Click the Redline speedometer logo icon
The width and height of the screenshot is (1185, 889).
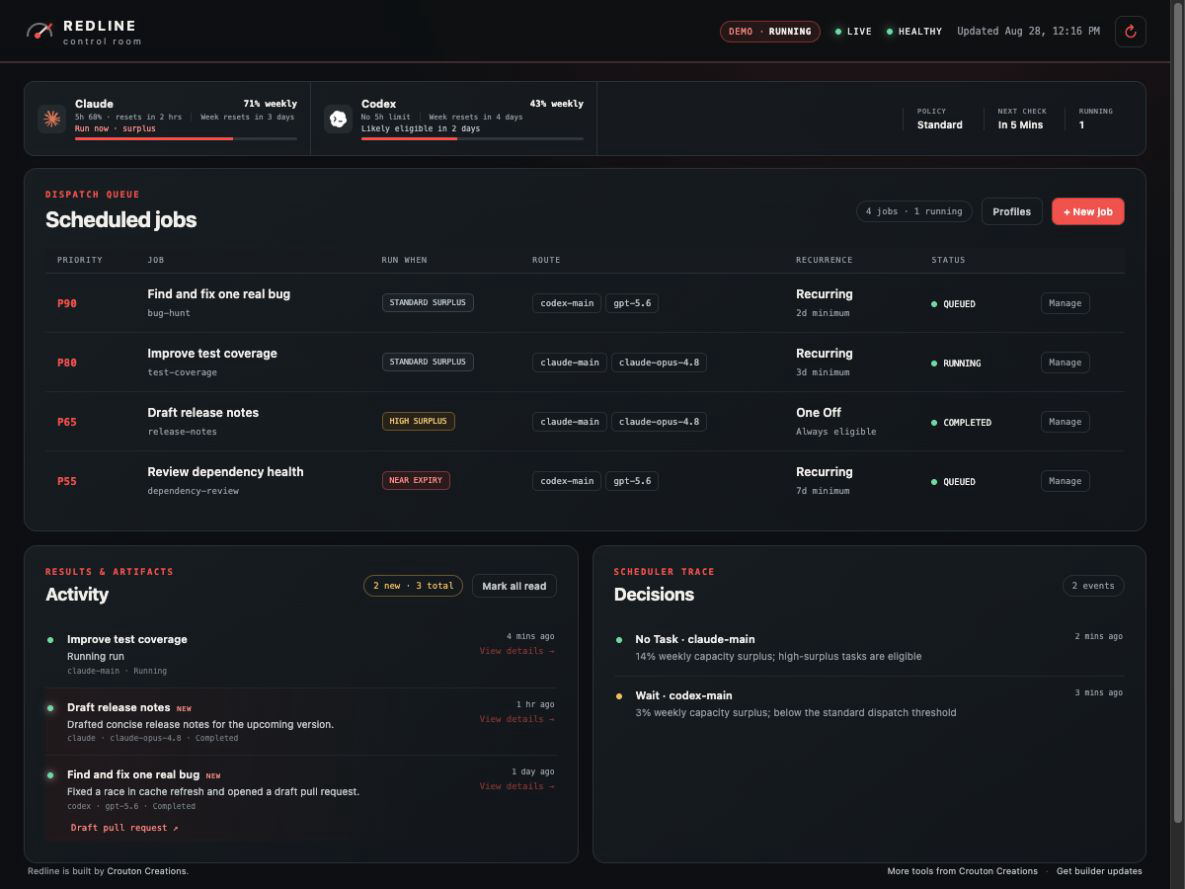[40, 31]
